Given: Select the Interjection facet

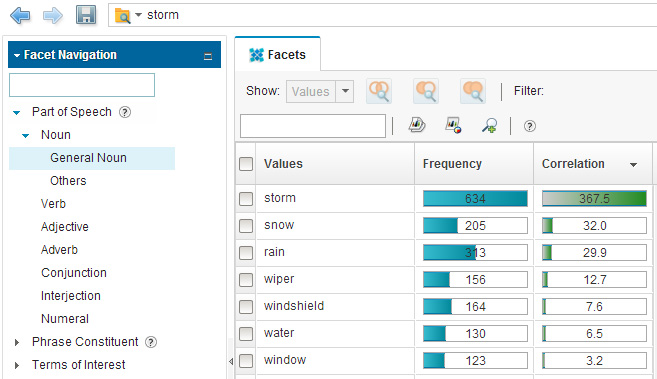Looking at the screenshot, I should [x=71, y=296].
